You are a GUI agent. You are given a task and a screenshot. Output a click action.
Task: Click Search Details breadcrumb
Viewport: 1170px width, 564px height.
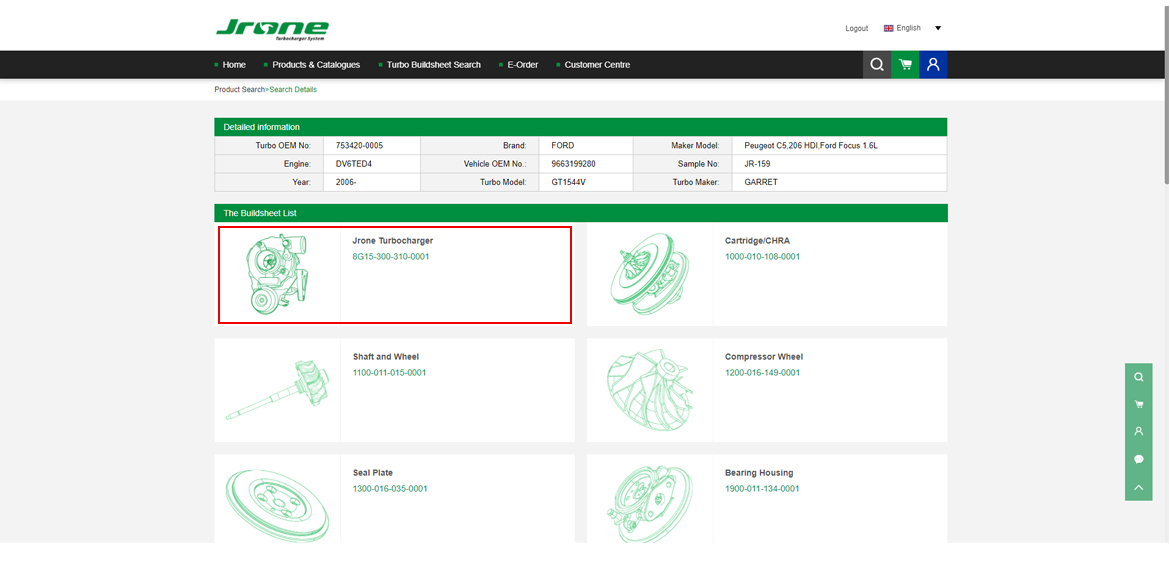292,90
